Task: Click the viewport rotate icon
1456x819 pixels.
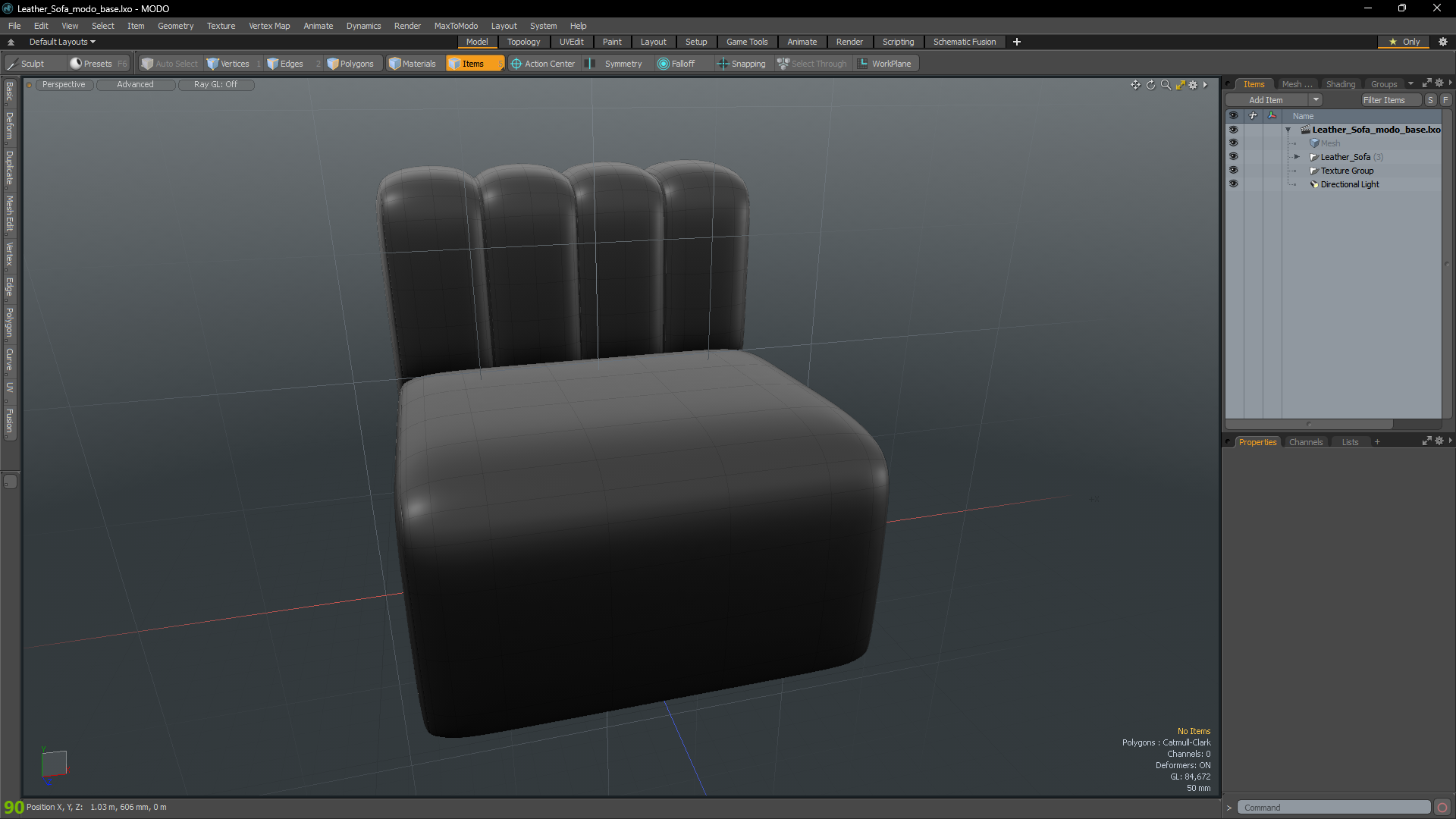Action: click(1150, 85)
